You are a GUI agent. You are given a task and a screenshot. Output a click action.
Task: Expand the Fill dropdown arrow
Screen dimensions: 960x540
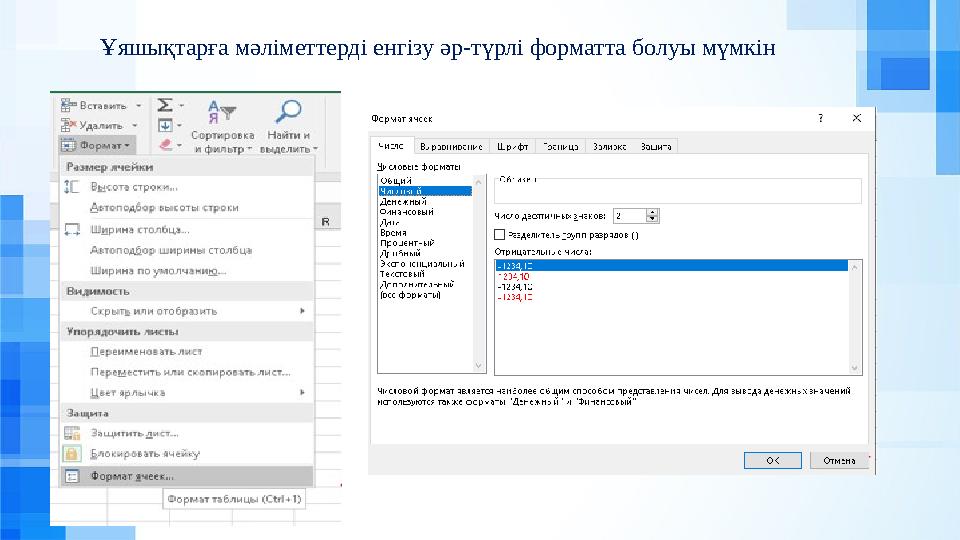pos(179,126)
